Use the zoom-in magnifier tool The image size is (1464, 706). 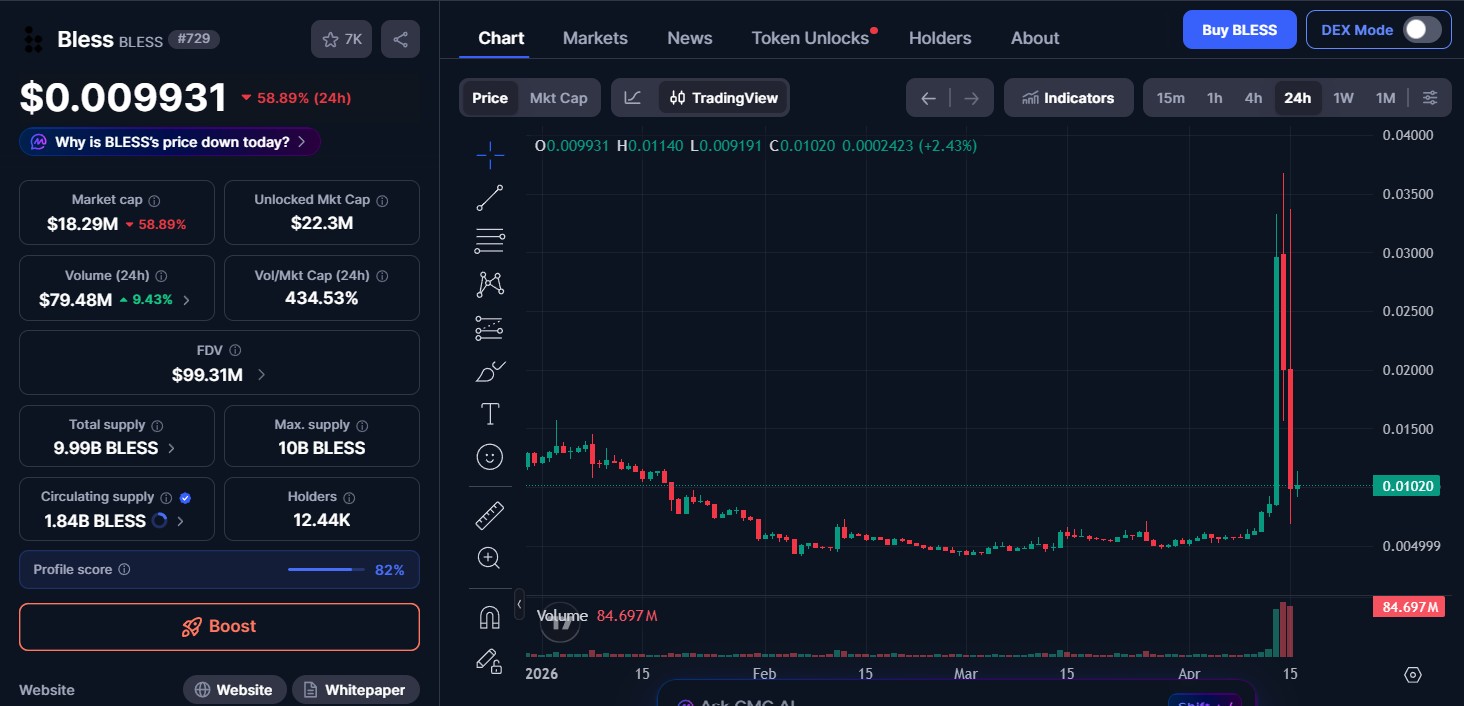pyautogui.click(x=489, y=557)
